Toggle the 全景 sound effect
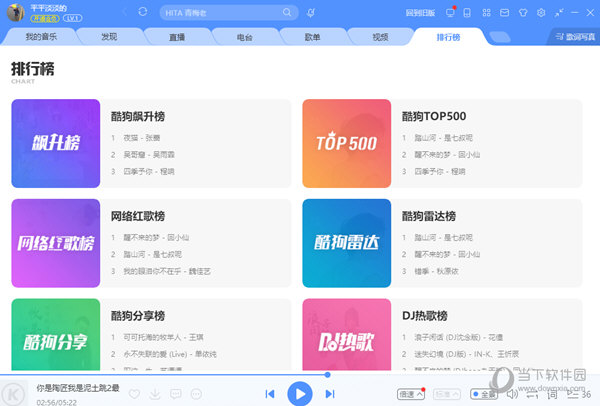Viewport: 600px width, 406px height. pyautogui.click(x=484, y=394)
